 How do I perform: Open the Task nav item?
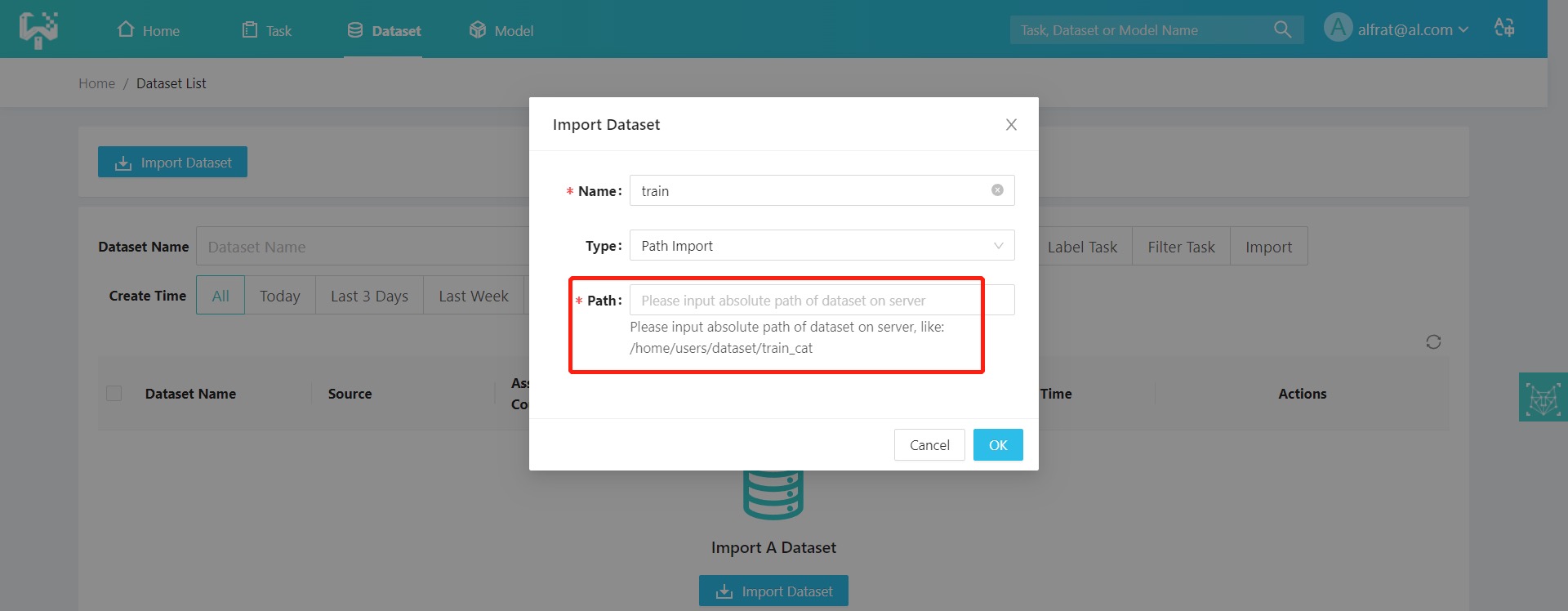coord(267,30)
